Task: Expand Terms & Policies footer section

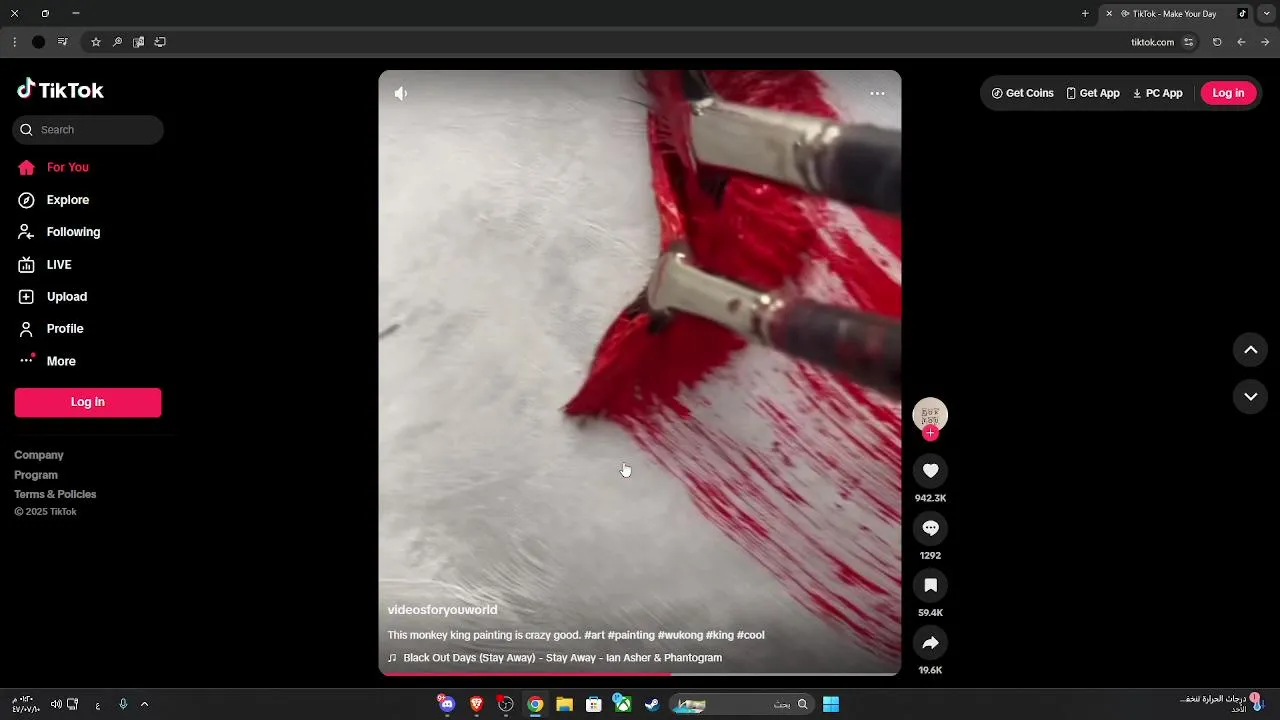Action: (55, 494)
